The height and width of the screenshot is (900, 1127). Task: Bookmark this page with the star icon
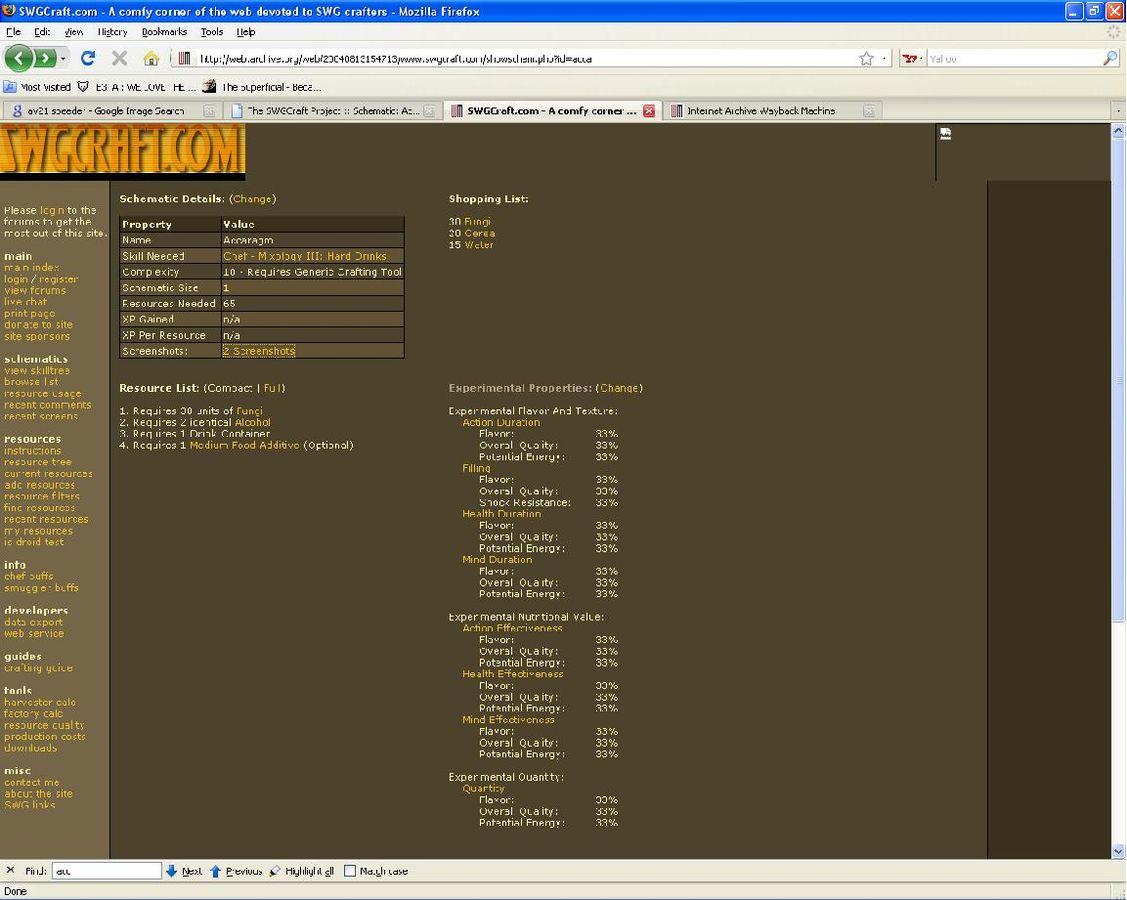click(x=866, y=59)
